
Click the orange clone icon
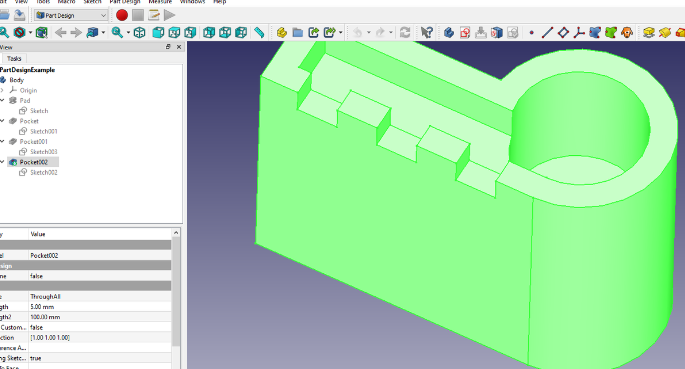click(627, 32)
